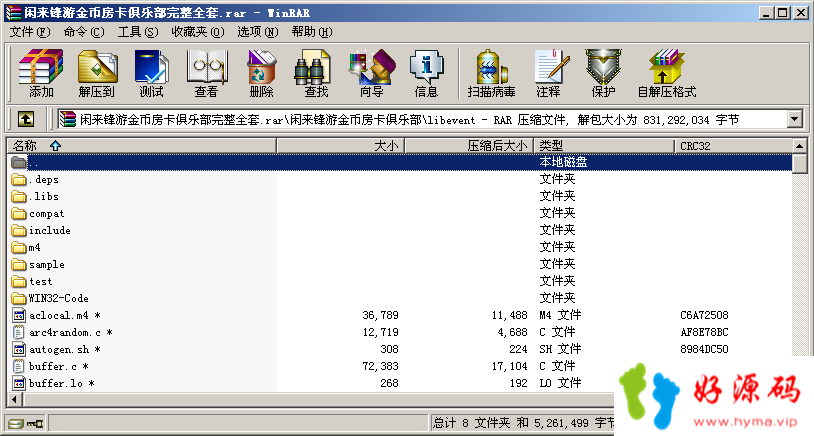The width and height of the screenshot is (814, 436).
Task: Open the File (文件) menu
Action: point(30,32)
